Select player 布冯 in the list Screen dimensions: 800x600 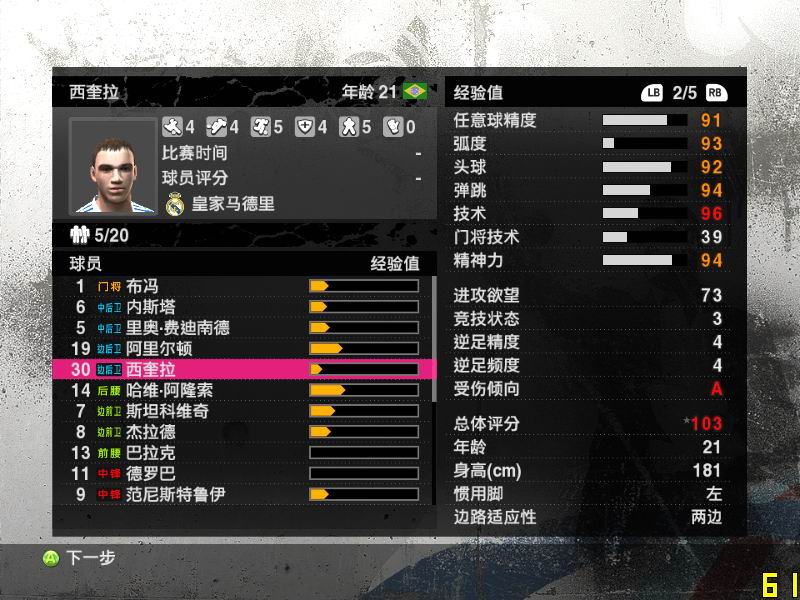(x=244, y=286)
